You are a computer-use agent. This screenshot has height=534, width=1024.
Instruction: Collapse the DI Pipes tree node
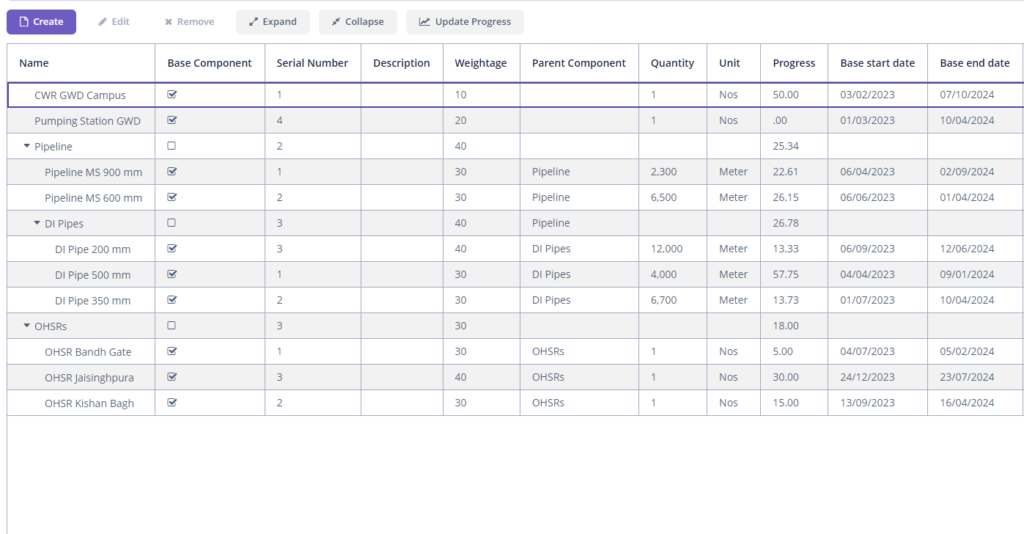tap(37, 224)
